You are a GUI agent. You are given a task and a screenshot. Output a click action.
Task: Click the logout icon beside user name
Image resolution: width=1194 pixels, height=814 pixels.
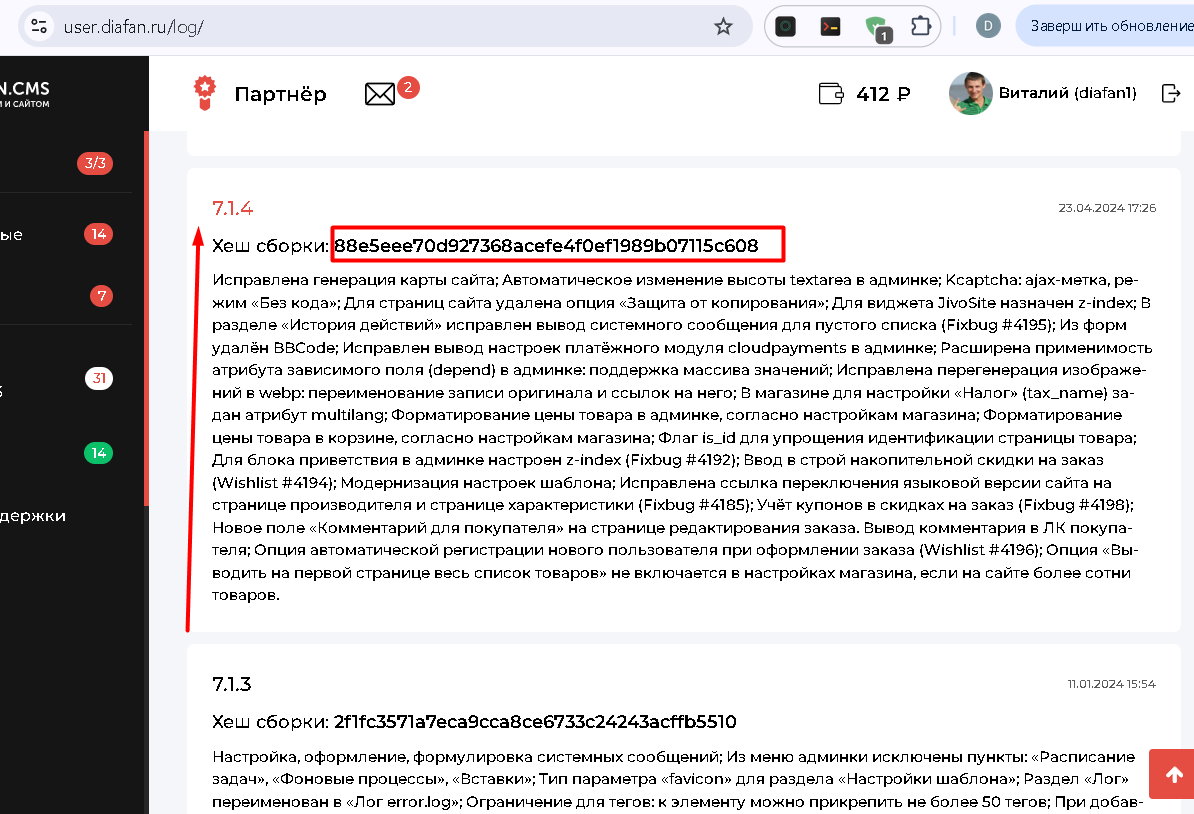coord(1170,94)
